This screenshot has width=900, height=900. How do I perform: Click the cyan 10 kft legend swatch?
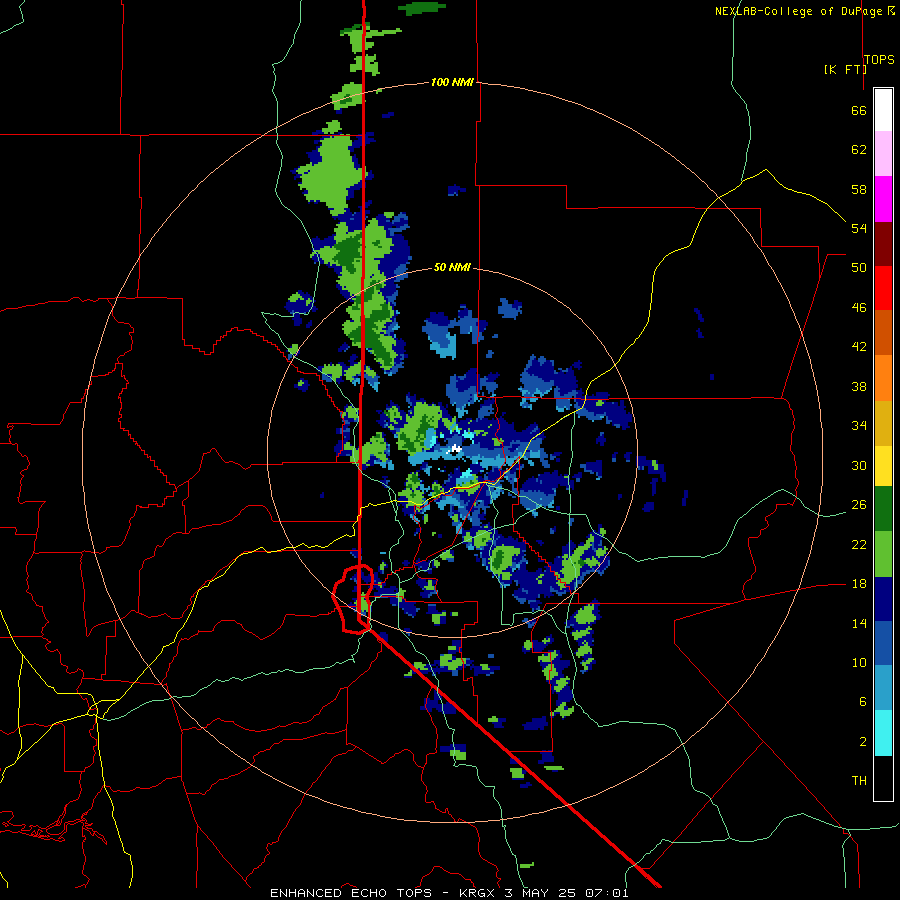pyautogui.click(x=883, y=733)
